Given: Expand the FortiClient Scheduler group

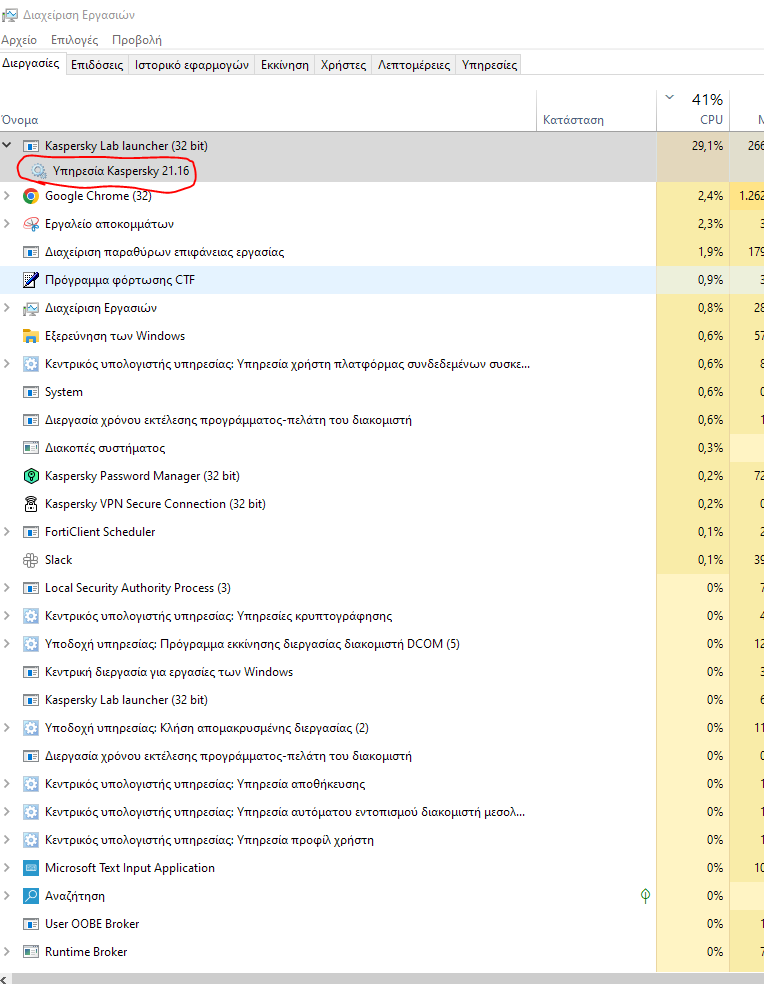Looking at the screenshot, I should [7, 532].
